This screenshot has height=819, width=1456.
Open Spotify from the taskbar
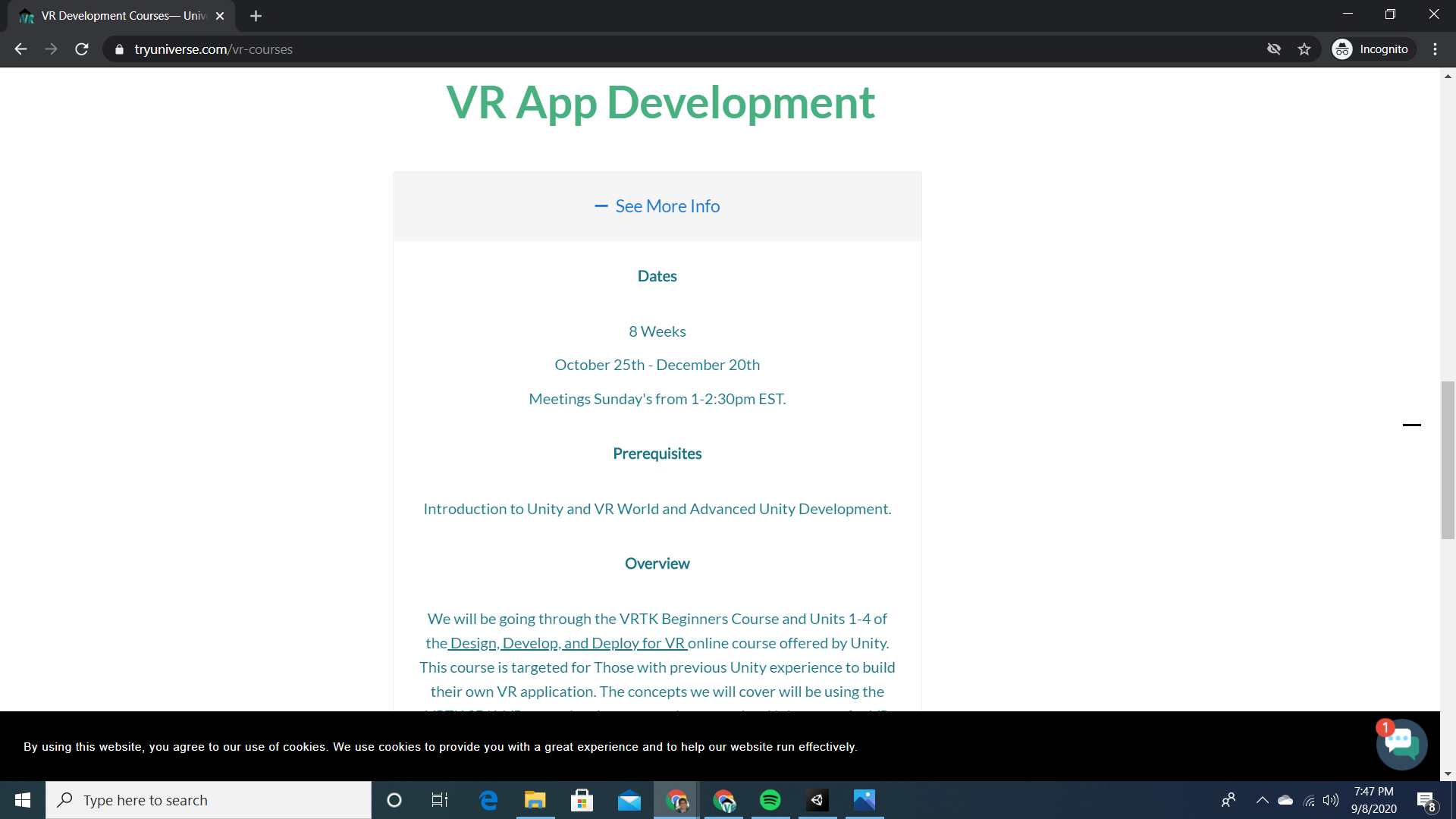point(770,800)
